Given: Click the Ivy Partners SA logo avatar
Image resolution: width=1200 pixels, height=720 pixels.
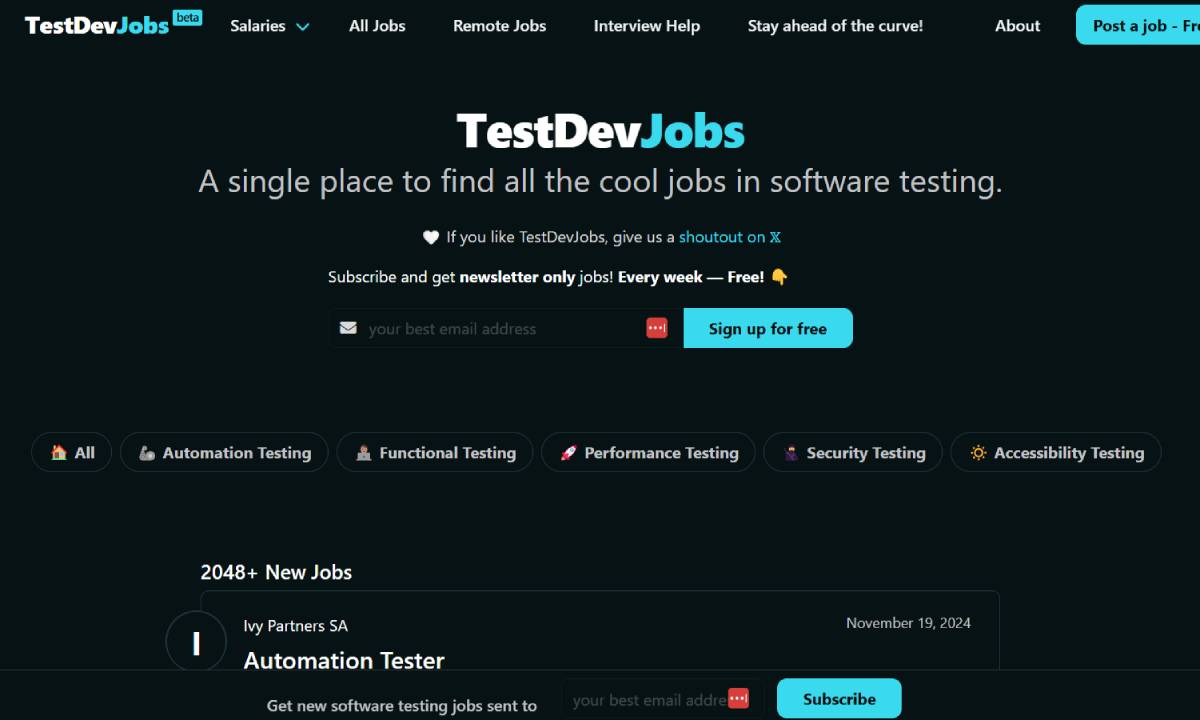Looking at the screenshot, I should point(196,643).
